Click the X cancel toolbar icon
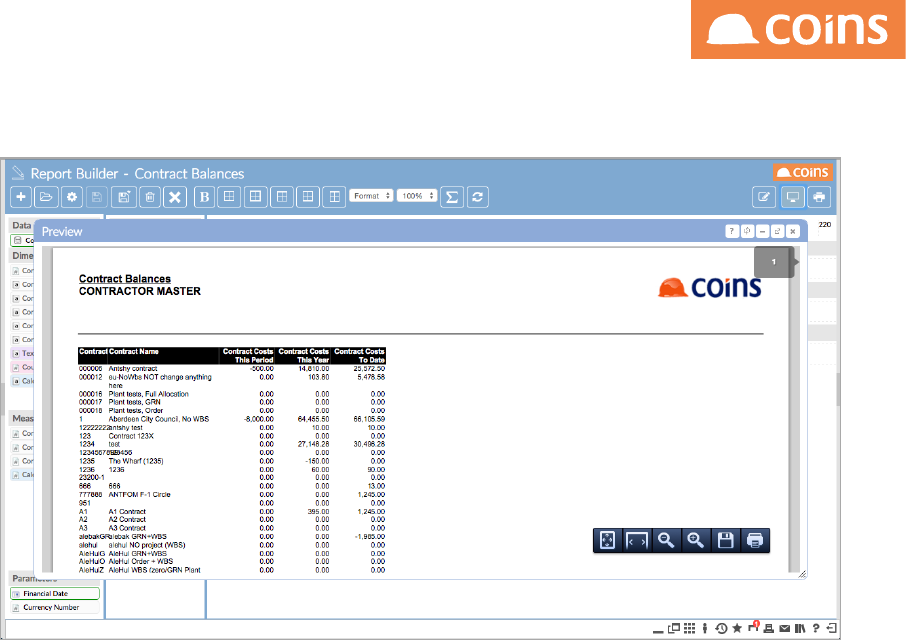This screenshot has width=906, height=640. (174, 197)
